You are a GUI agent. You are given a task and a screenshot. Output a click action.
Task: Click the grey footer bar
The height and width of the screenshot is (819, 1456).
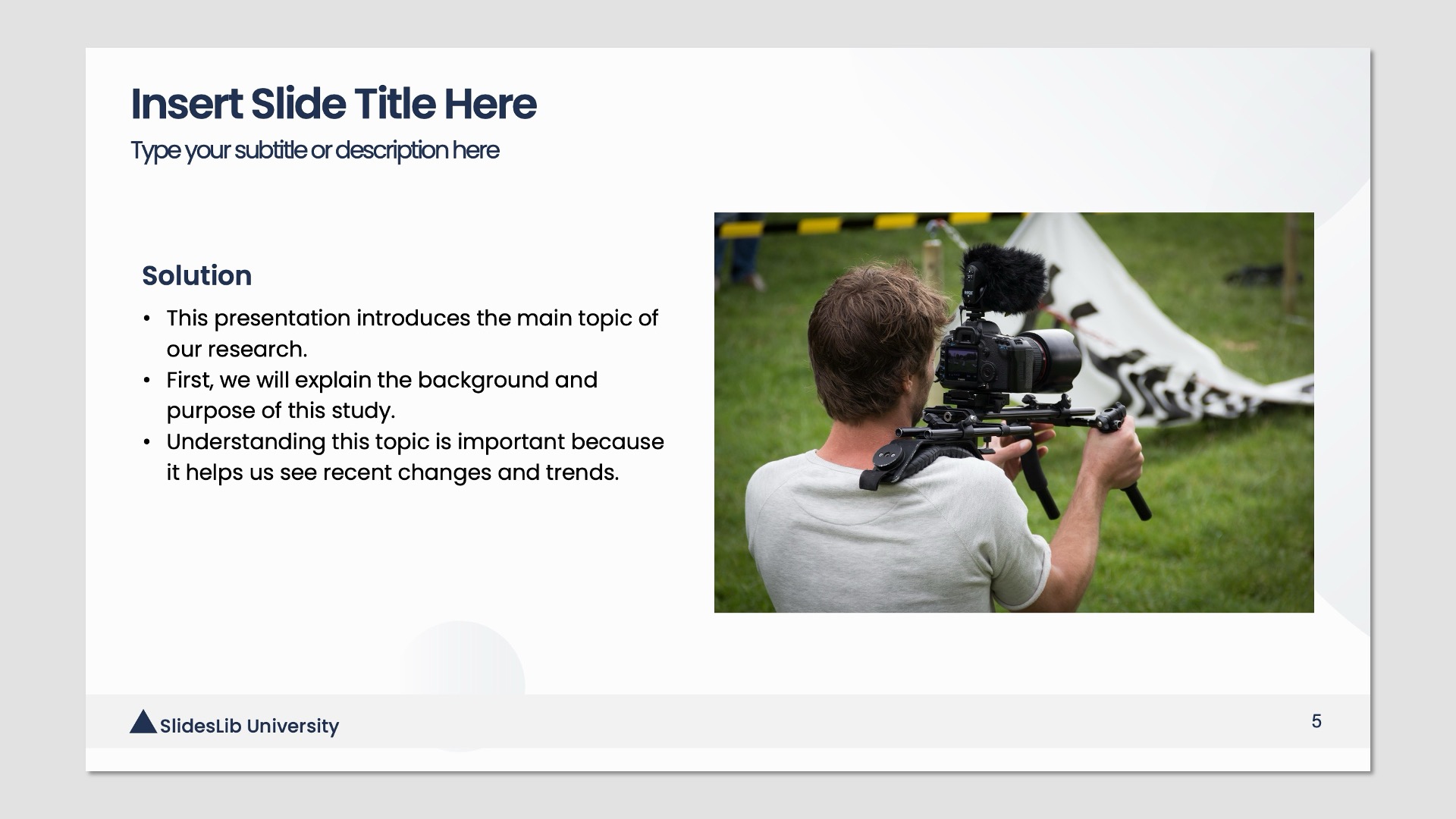(758, 721)
